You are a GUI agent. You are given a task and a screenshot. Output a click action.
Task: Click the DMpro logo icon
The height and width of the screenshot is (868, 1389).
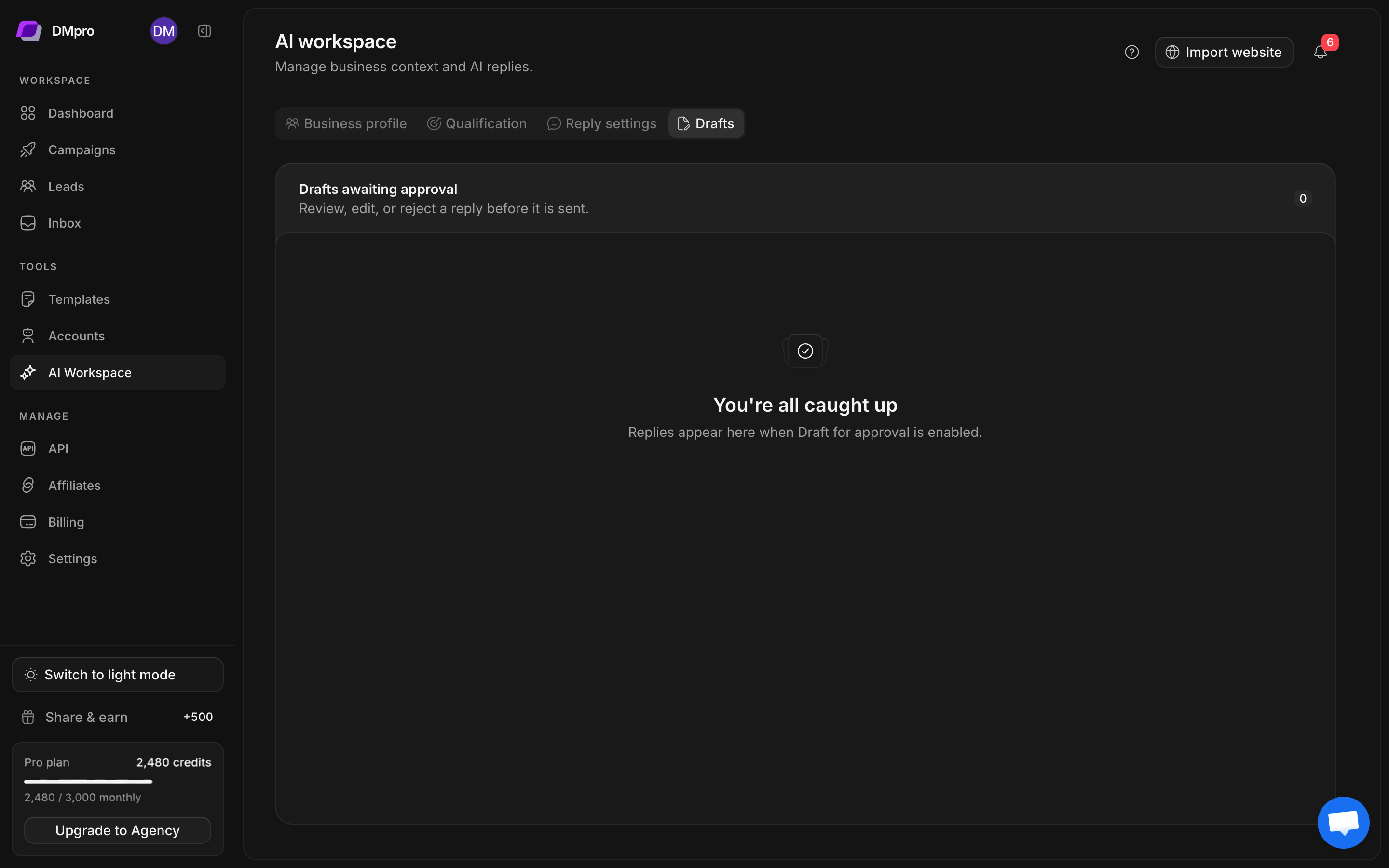pyautogui.click(x=29, y=30)
